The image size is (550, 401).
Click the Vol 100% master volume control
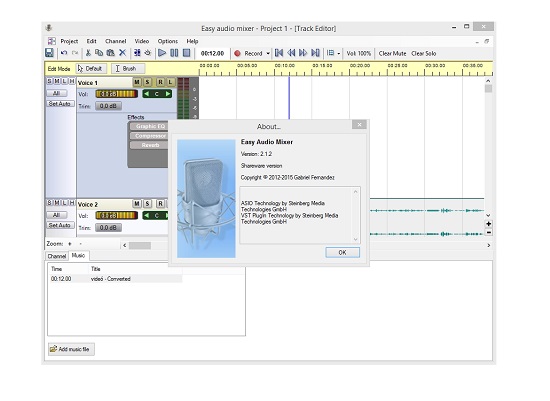coord(358,53)
